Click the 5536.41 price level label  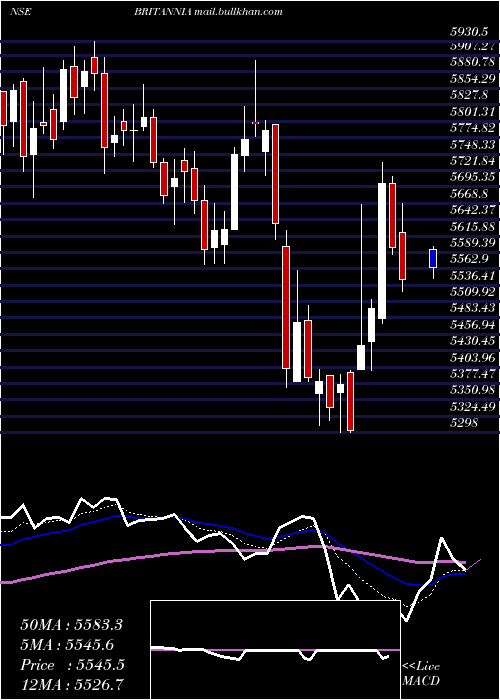[473, 277]
